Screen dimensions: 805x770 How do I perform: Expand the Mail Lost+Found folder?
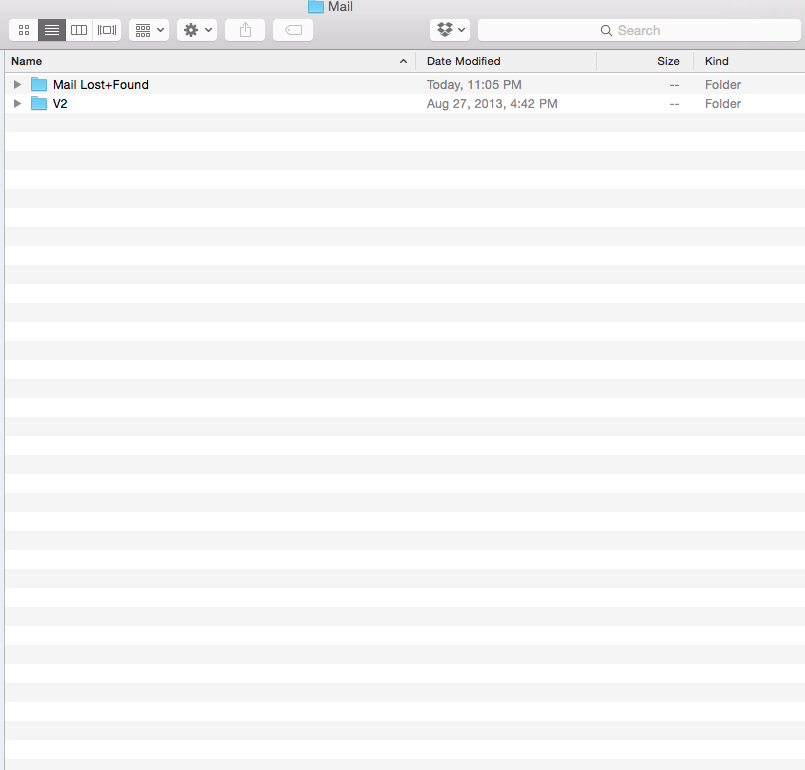[x=17, y=85]
